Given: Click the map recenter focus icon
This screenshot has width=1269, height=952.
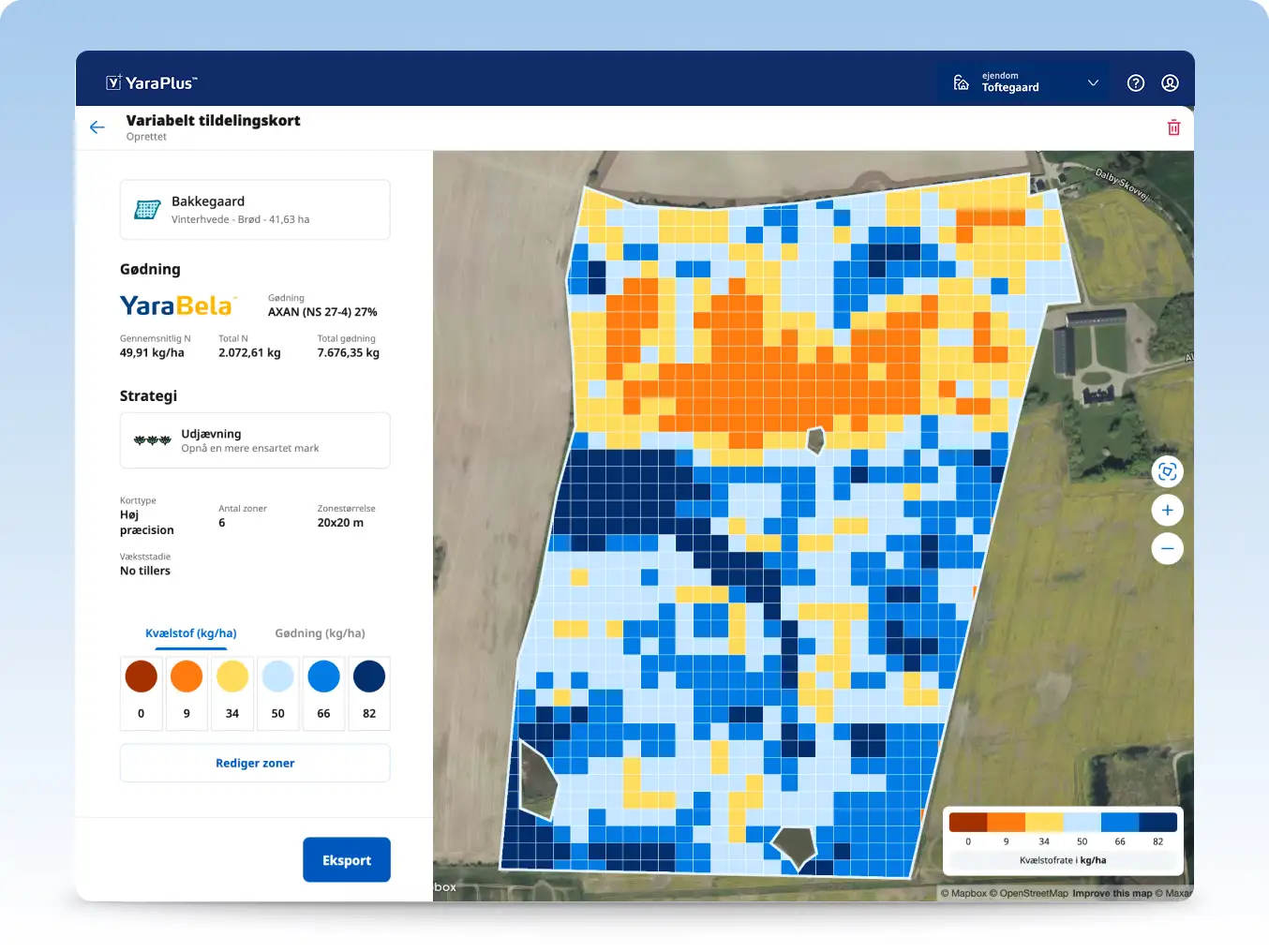Looking at the screenshot, I should [x=1167, y=471].
